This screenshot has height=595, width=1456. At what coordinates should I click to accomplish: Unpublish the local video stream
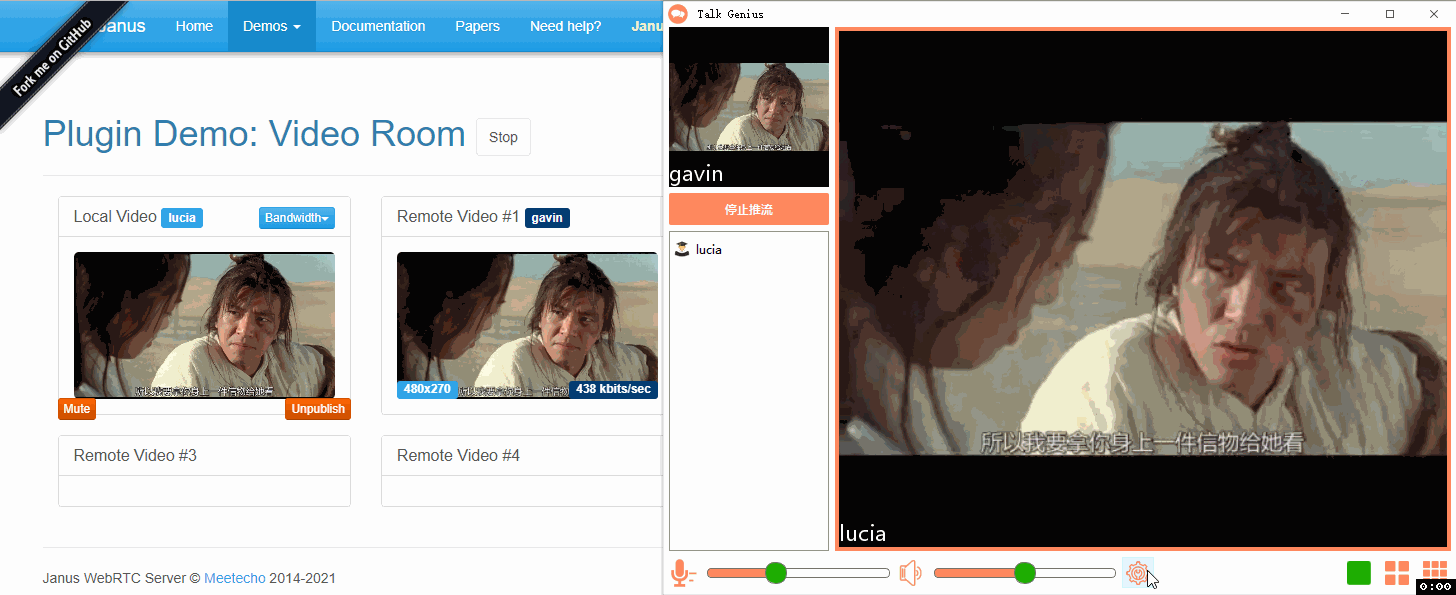(x=318, y=409)
